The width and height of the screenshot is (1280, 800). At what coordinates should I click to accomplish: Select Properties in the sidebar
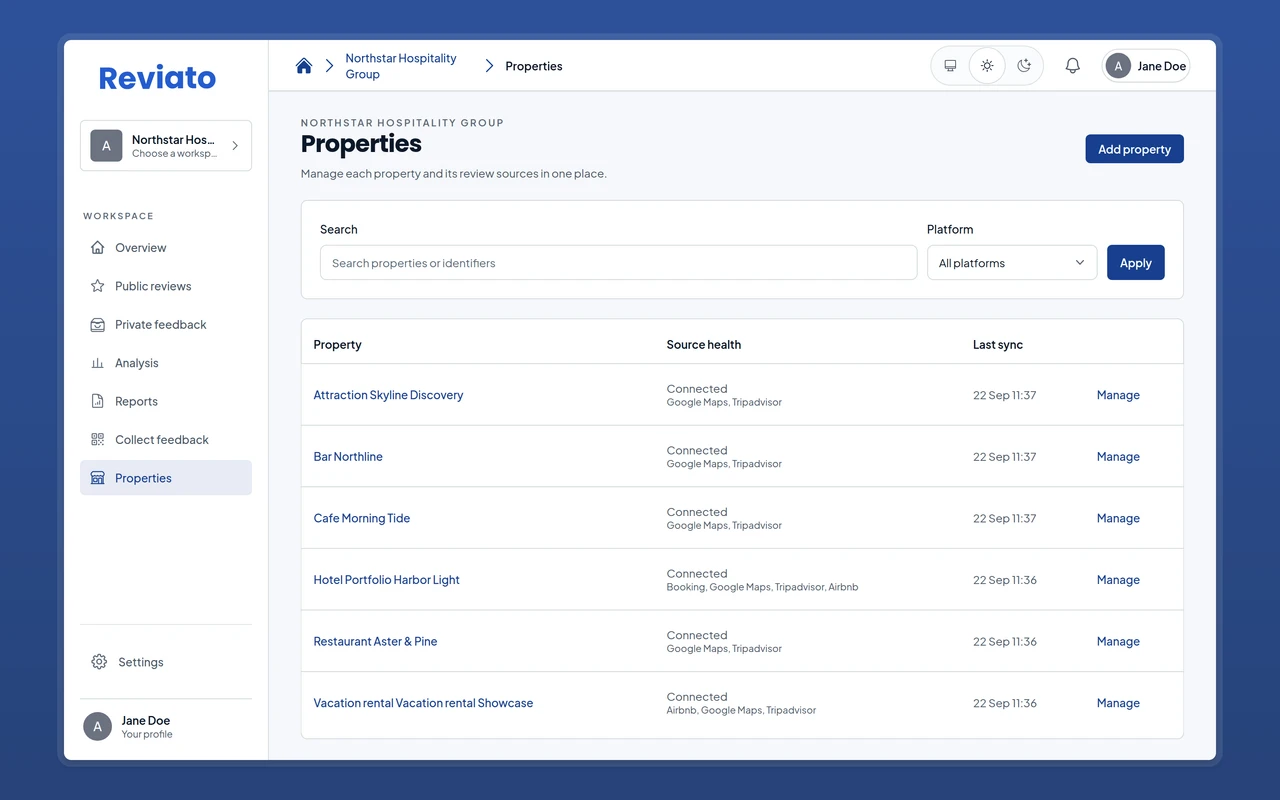pyautogui.click(x=166, y=478)
